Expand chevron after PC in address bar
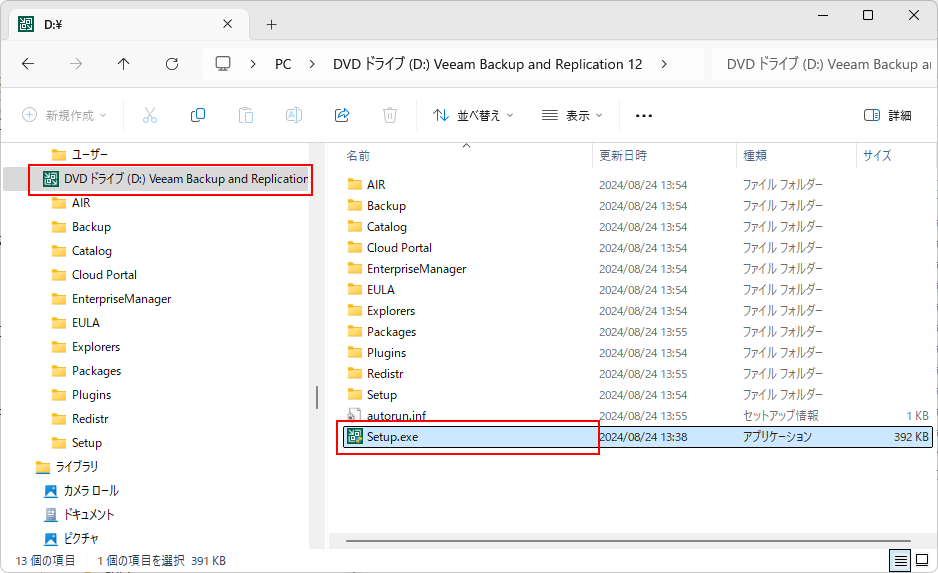Screen dimensions: 938x573 click(312, 64)
